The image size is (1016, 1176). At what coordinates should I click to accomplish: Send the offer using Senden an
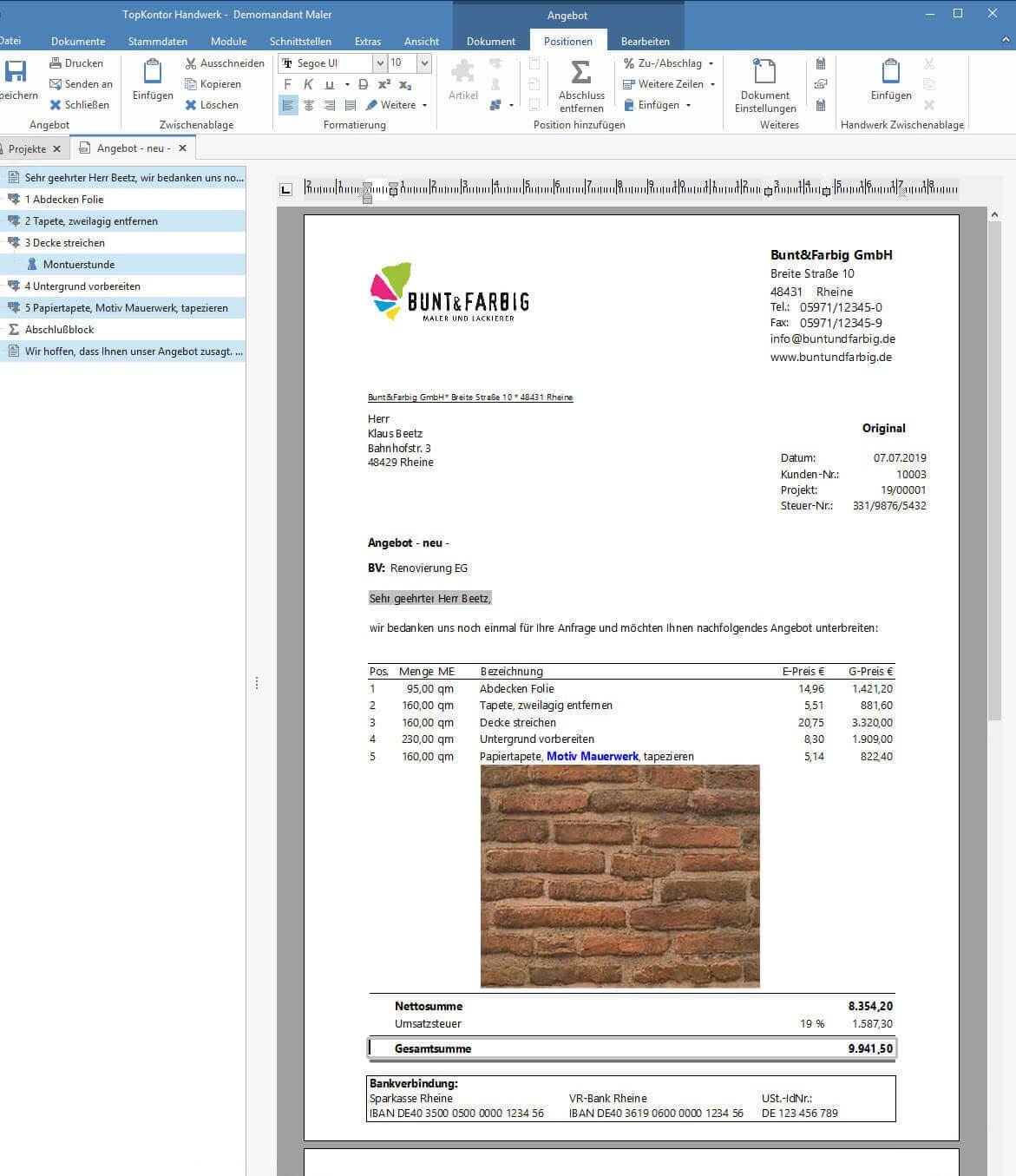point(81,84)
